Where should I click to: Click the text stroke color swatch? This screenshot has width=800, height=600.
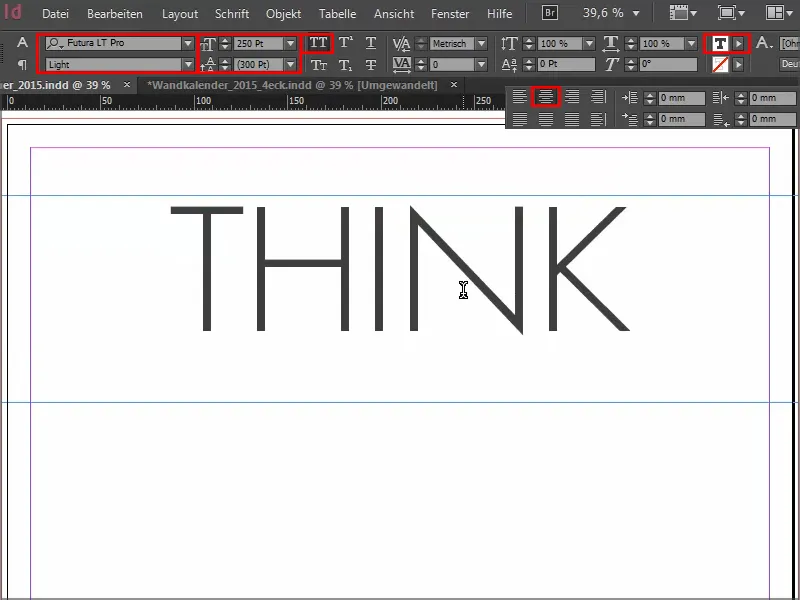pyautogui.click(x=720, y=65)
